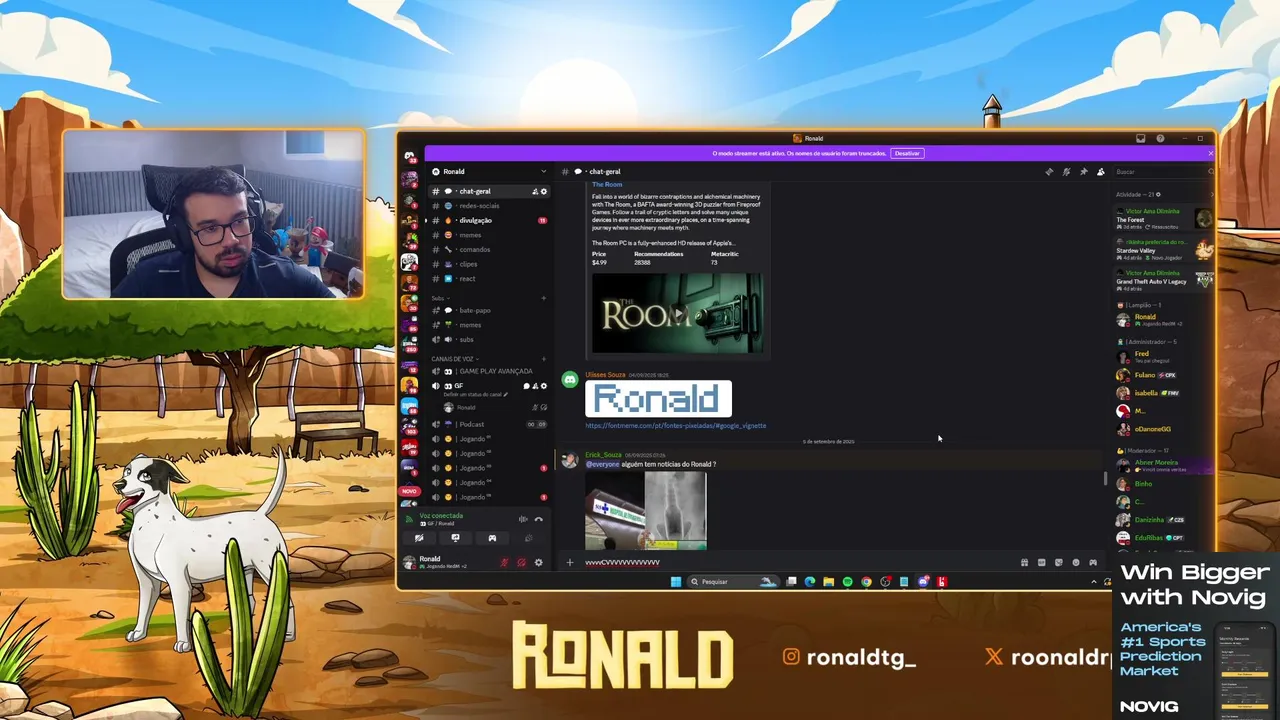
Task: Share your screen button
Action: (x=455, y=538)
